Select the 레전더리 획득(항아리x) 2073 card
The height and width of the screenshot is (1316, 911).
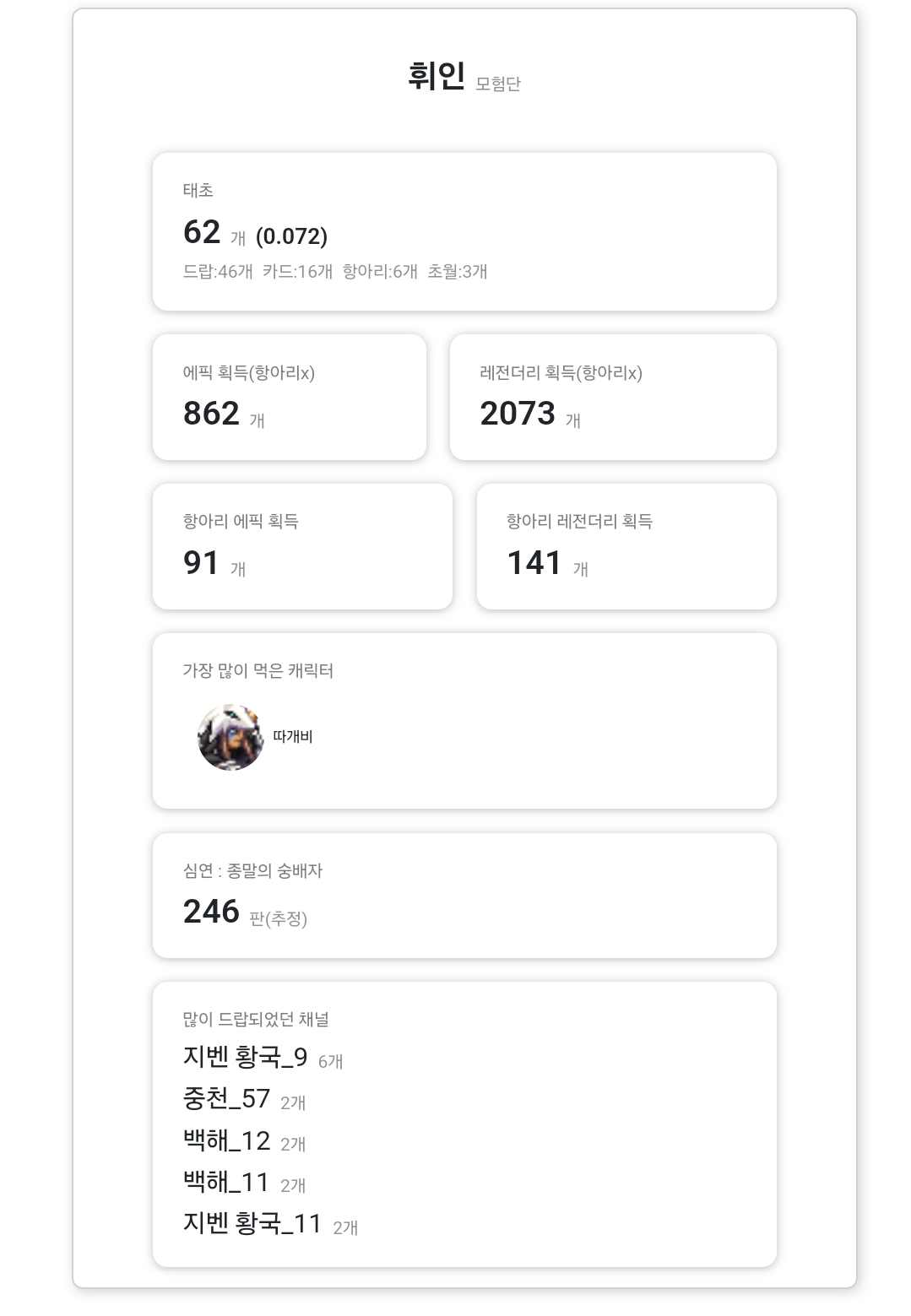(613, 397)
